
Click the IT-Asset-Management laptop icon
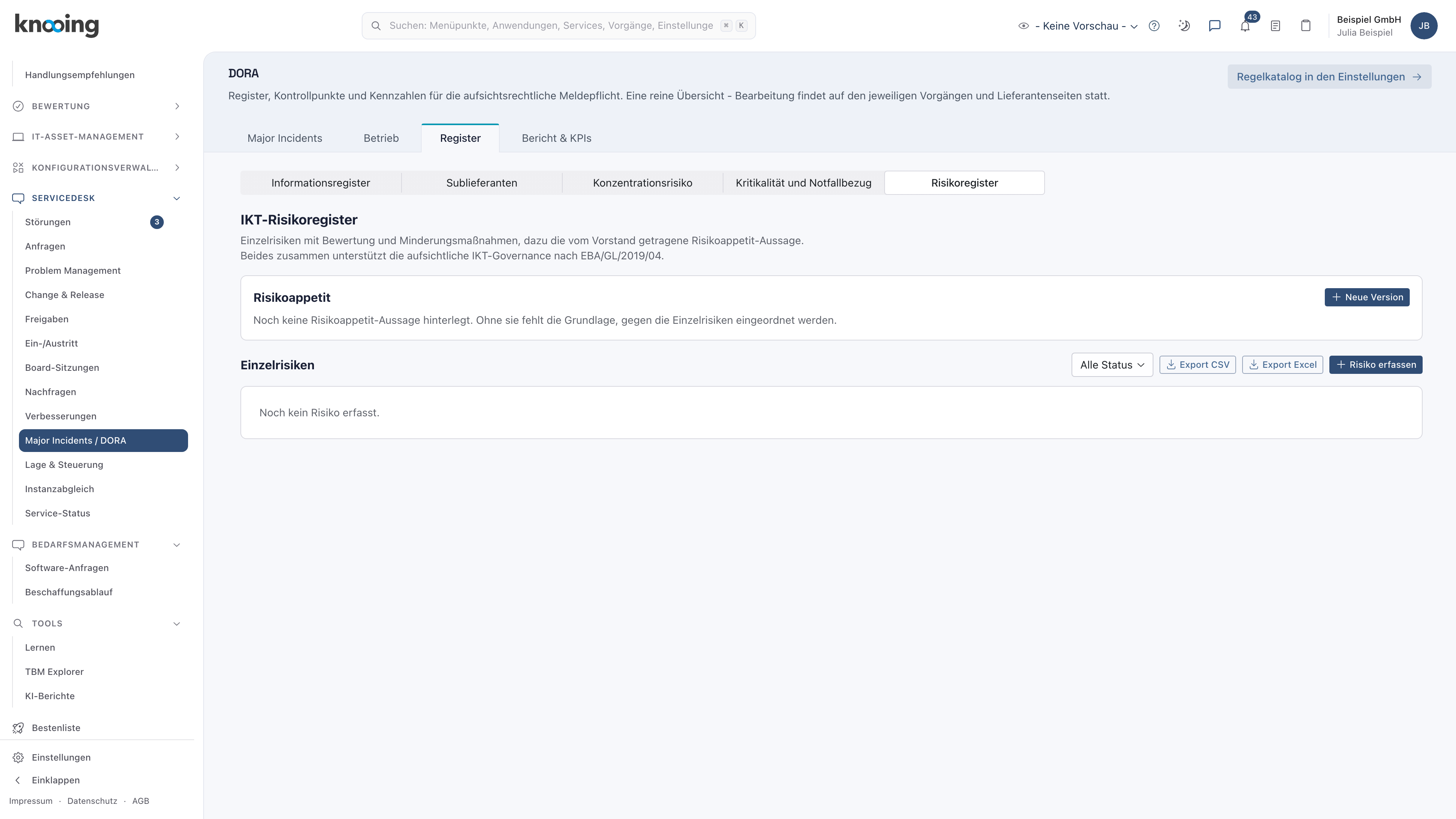pyautogui.click(x=18, y=137)
